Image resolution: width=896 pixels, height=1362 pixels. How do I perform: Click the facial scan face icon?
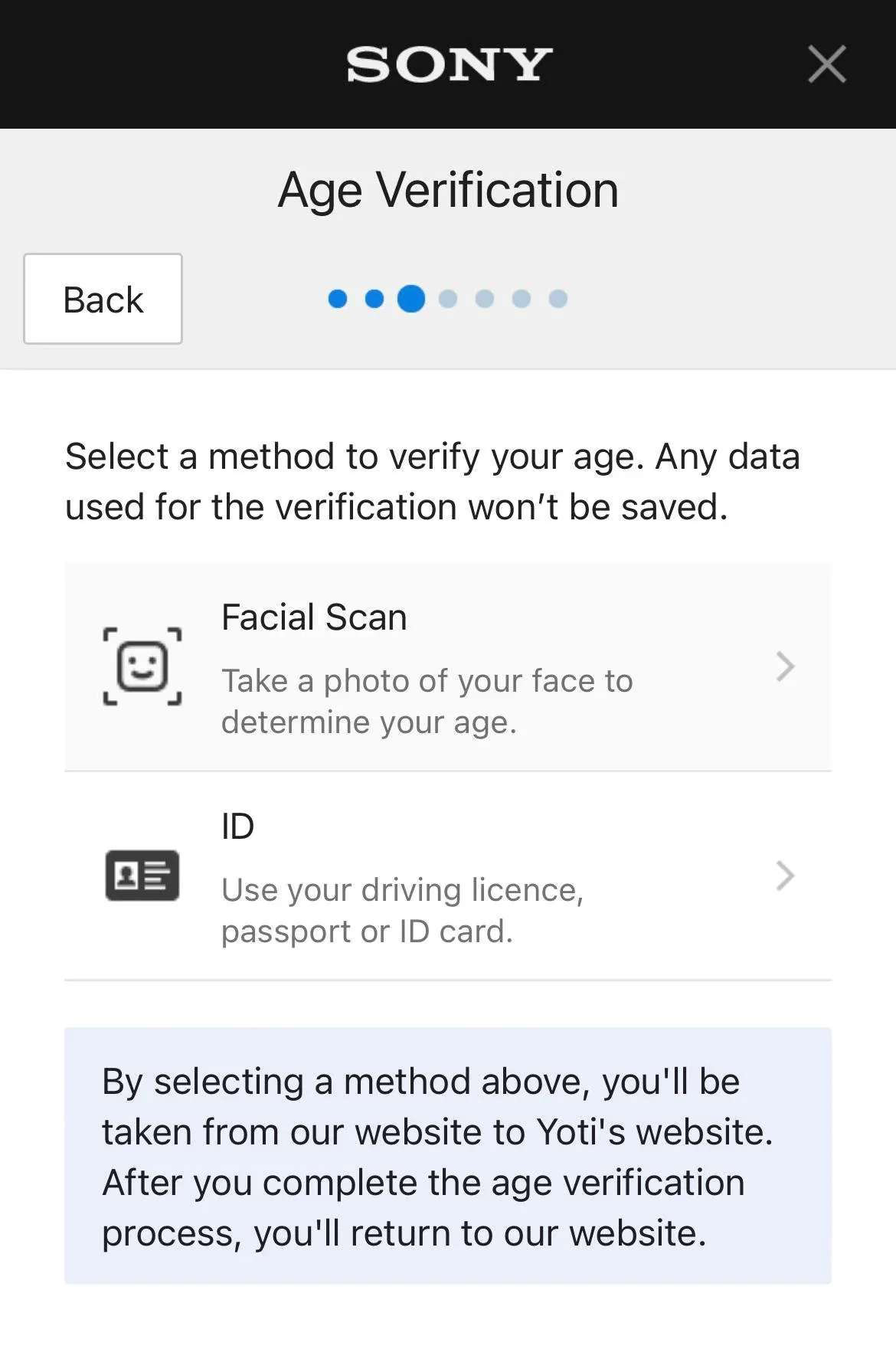click(142, 666)
